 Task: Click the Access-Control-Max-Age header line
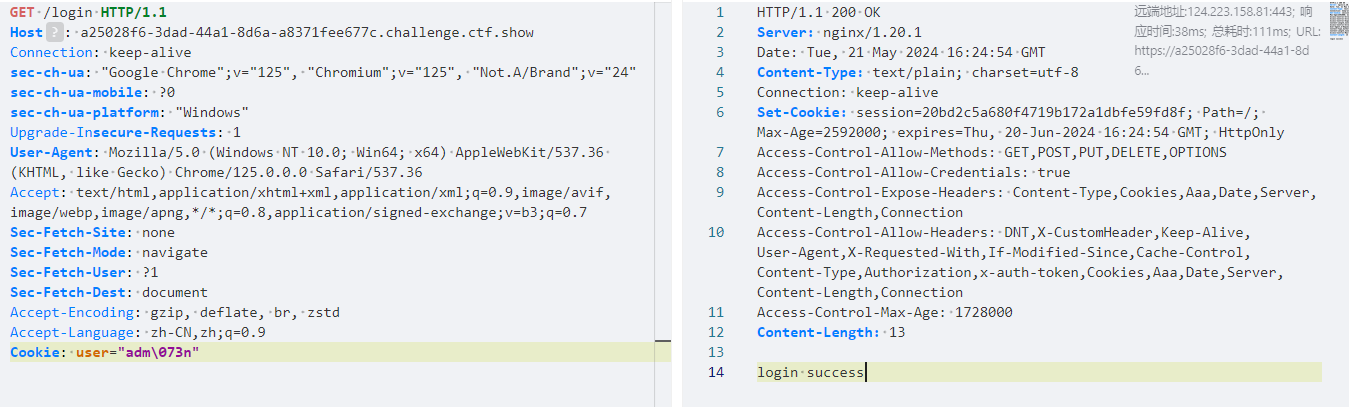(884, 312)
